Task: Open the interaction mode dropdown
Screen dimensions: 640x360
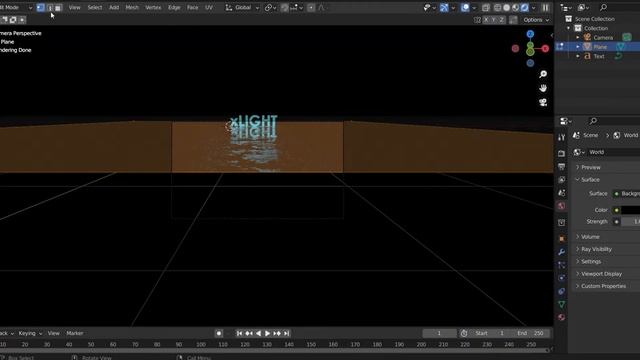Action: [x=16, y=7]
